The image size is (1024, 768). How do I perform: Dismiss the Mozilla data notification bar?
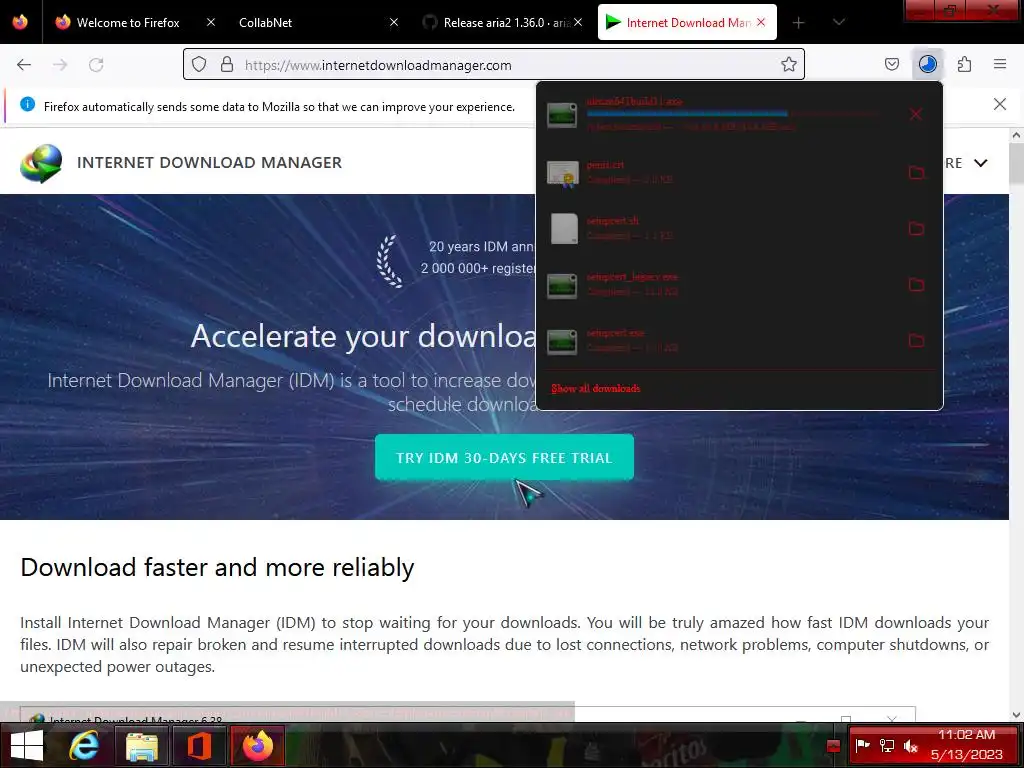[x=1000, y=104]
